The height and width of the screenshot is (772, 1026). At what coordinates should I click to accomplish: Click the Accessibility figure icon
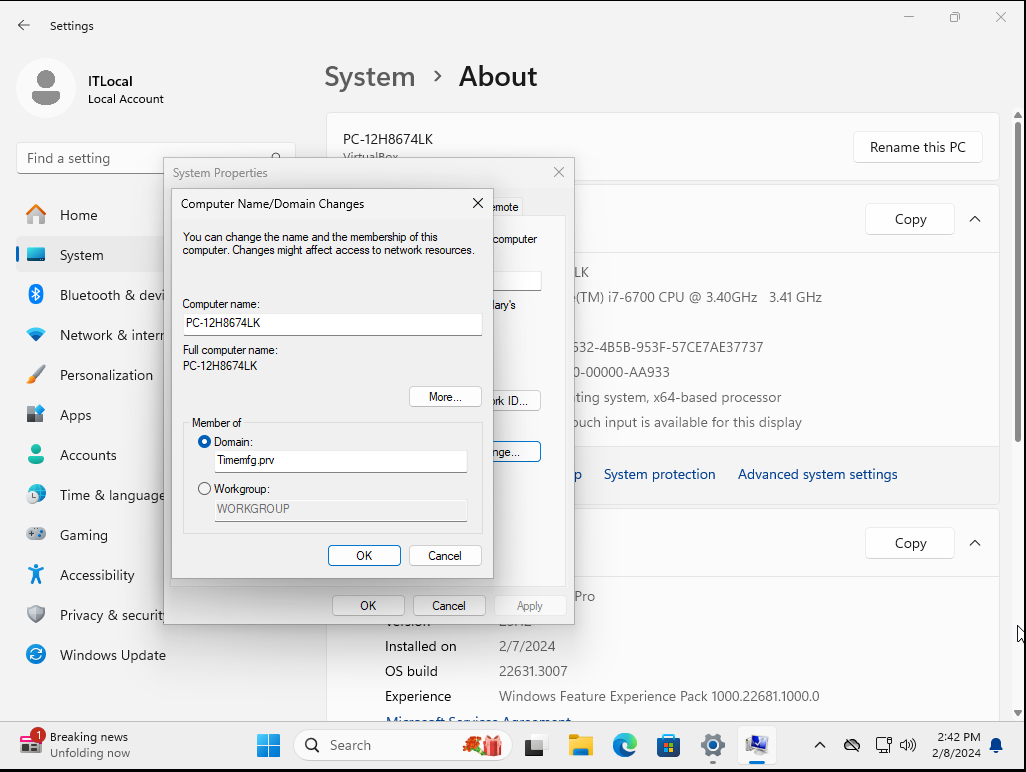click(x=36, y=574)
